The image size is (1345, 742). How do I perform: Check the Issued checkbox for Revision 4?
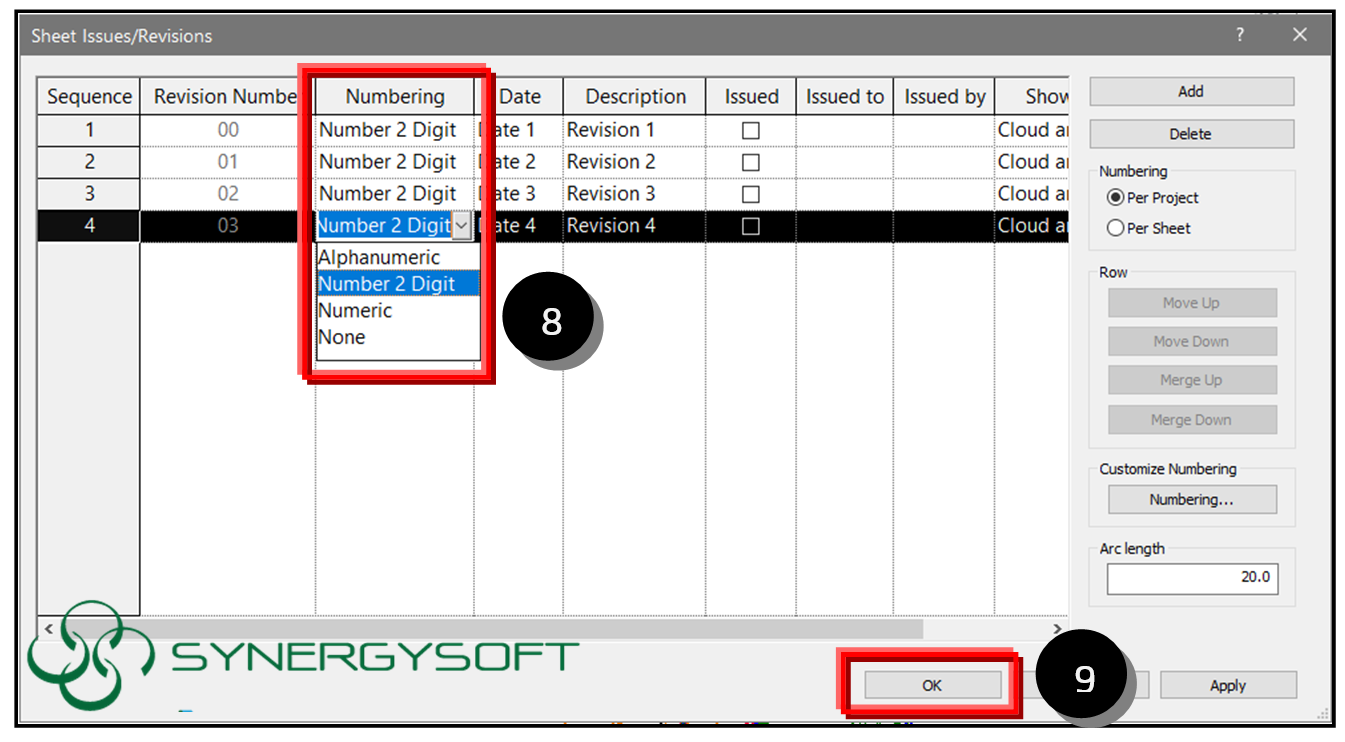tap(751, 225)
